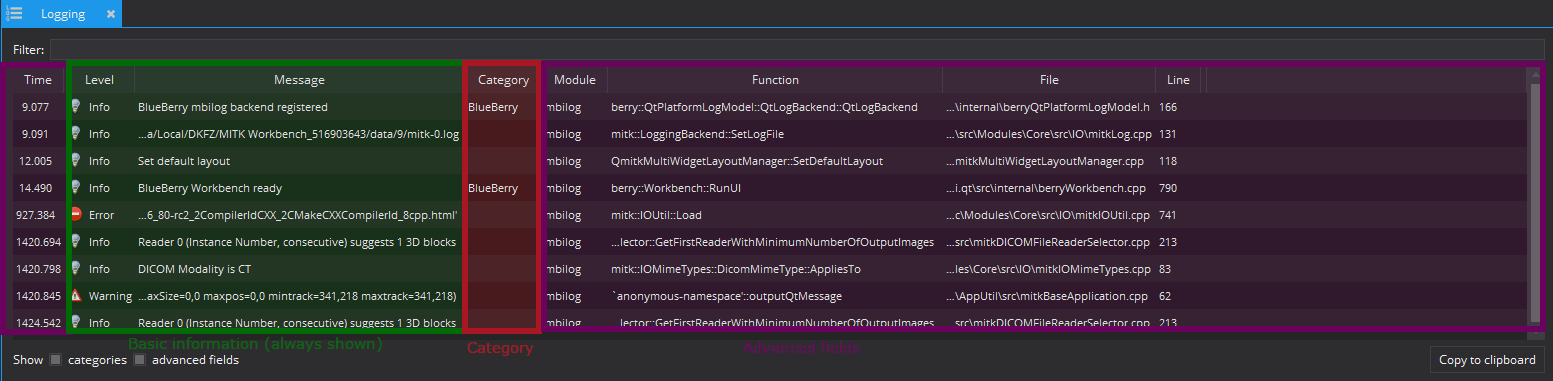Click the Logging view list icon
The width and height of the screenshot is (1553, 381).
(15, 14)
